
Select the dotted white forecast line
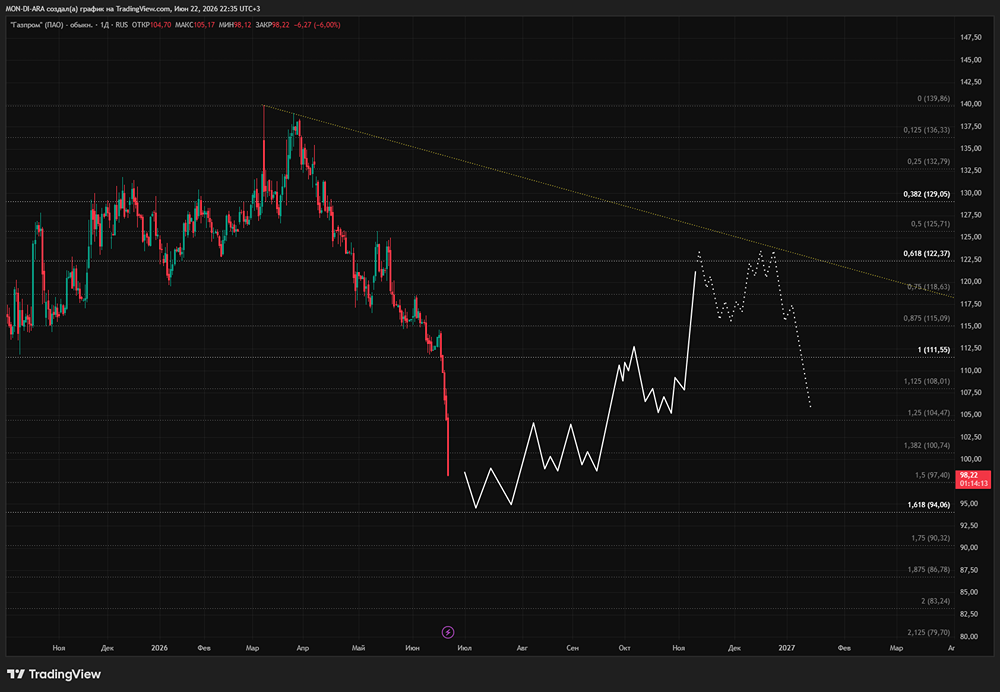(754, 328)
